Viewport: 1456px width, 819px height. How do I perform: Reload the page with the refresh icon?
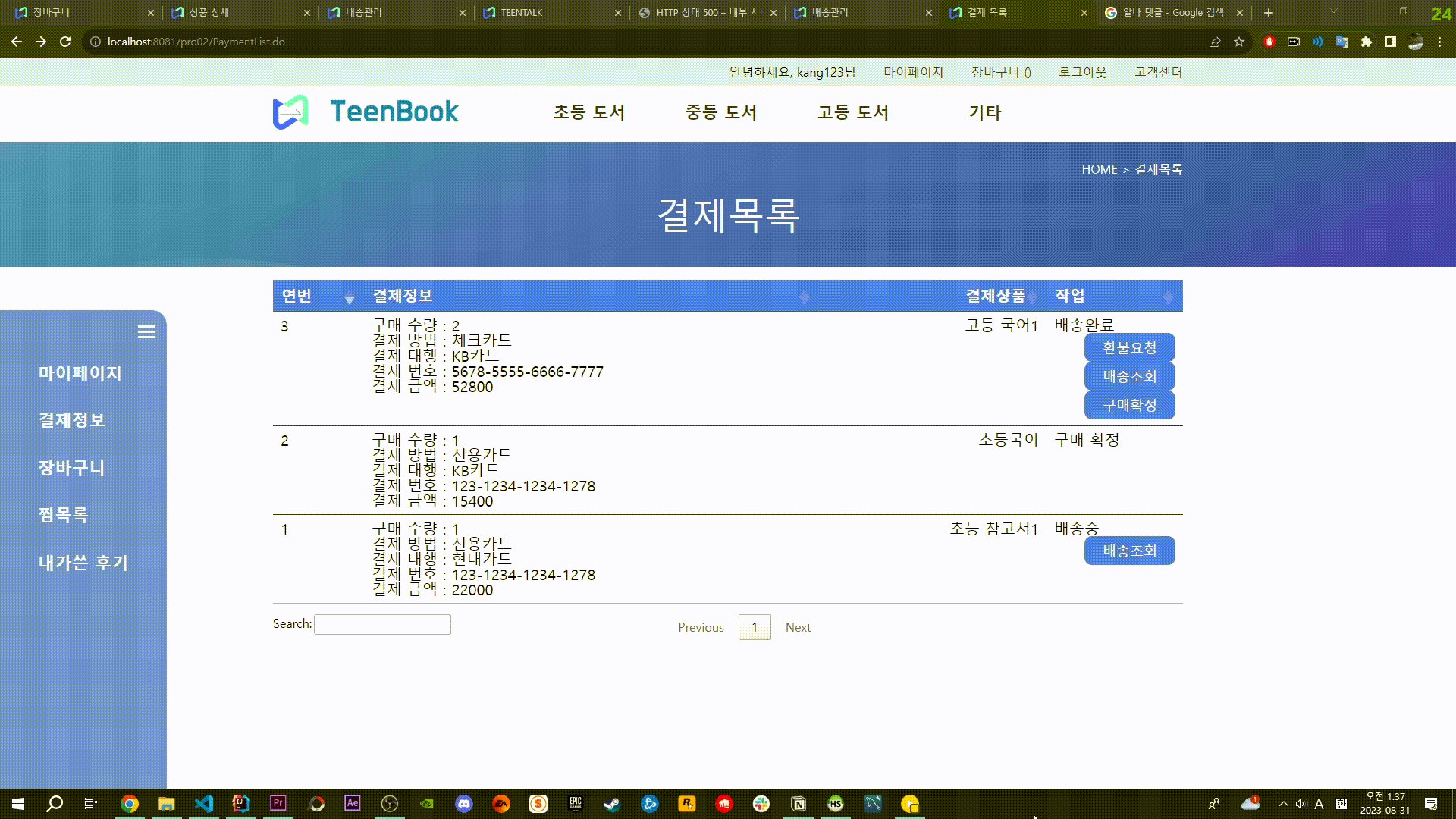[65, 42]
